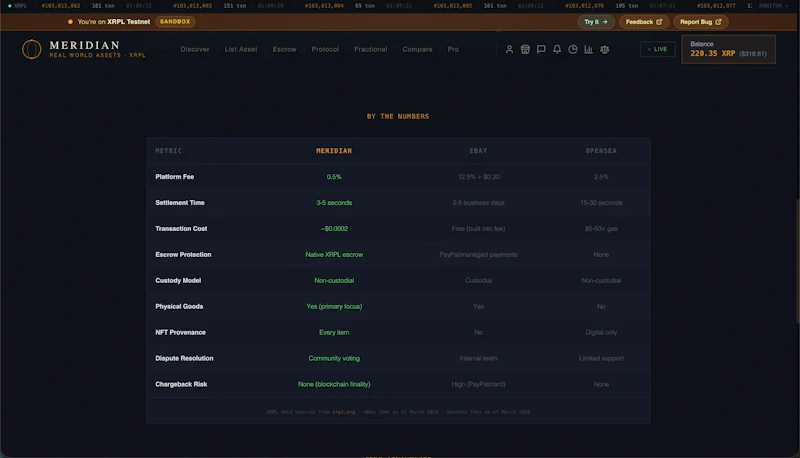Select the Escrow Protection row label
Viewport: 800px width, 458px height.
coord(183,255)
